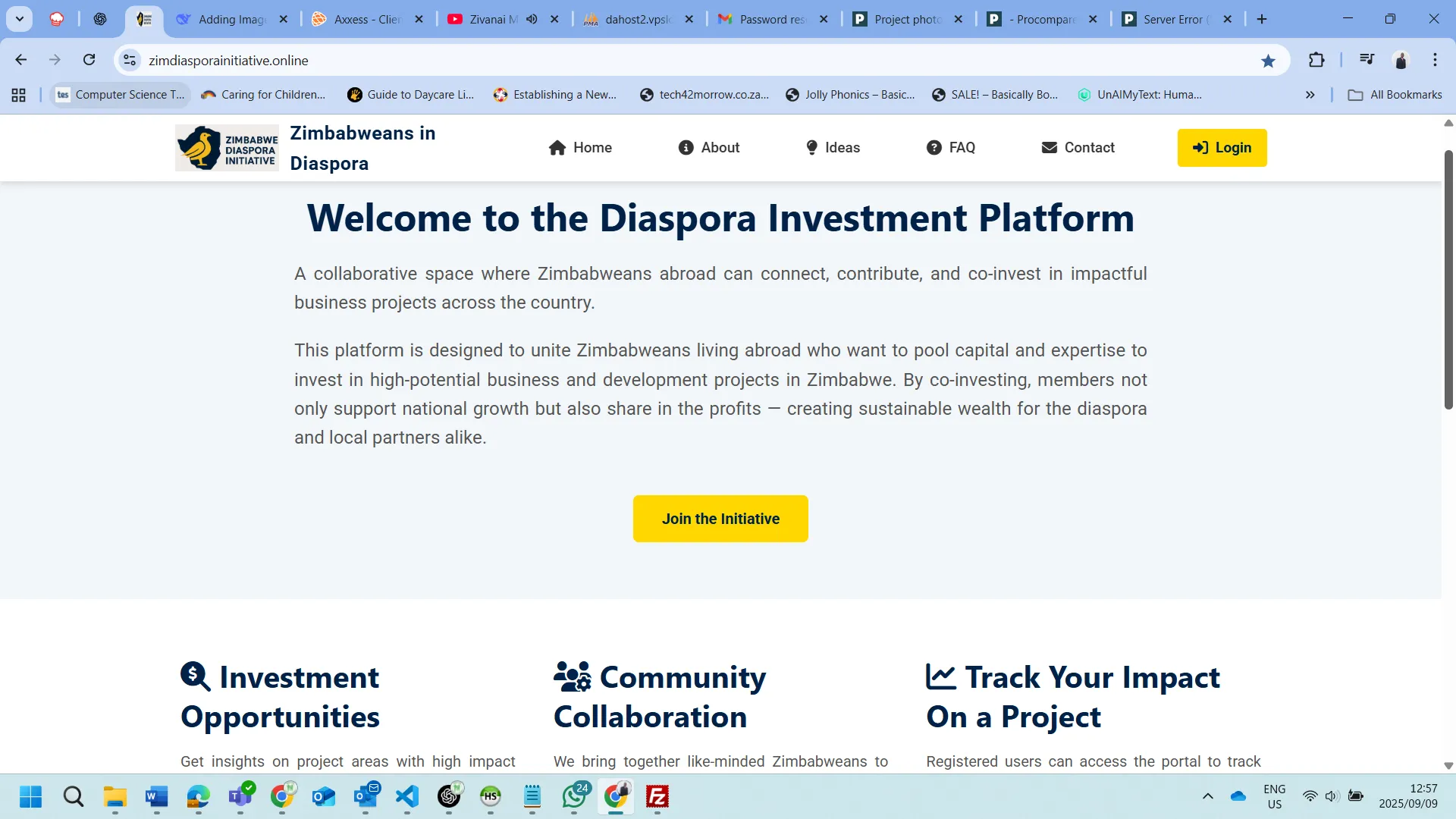Screen dimensions: 1456x819
Task: Open Visual Studio Code from taskbar
Action: [407, 796]
